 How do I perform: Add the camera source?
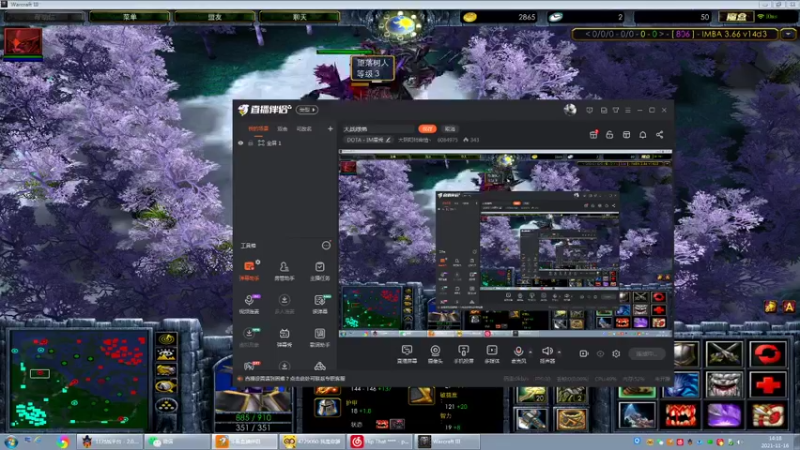click(435, 354)
